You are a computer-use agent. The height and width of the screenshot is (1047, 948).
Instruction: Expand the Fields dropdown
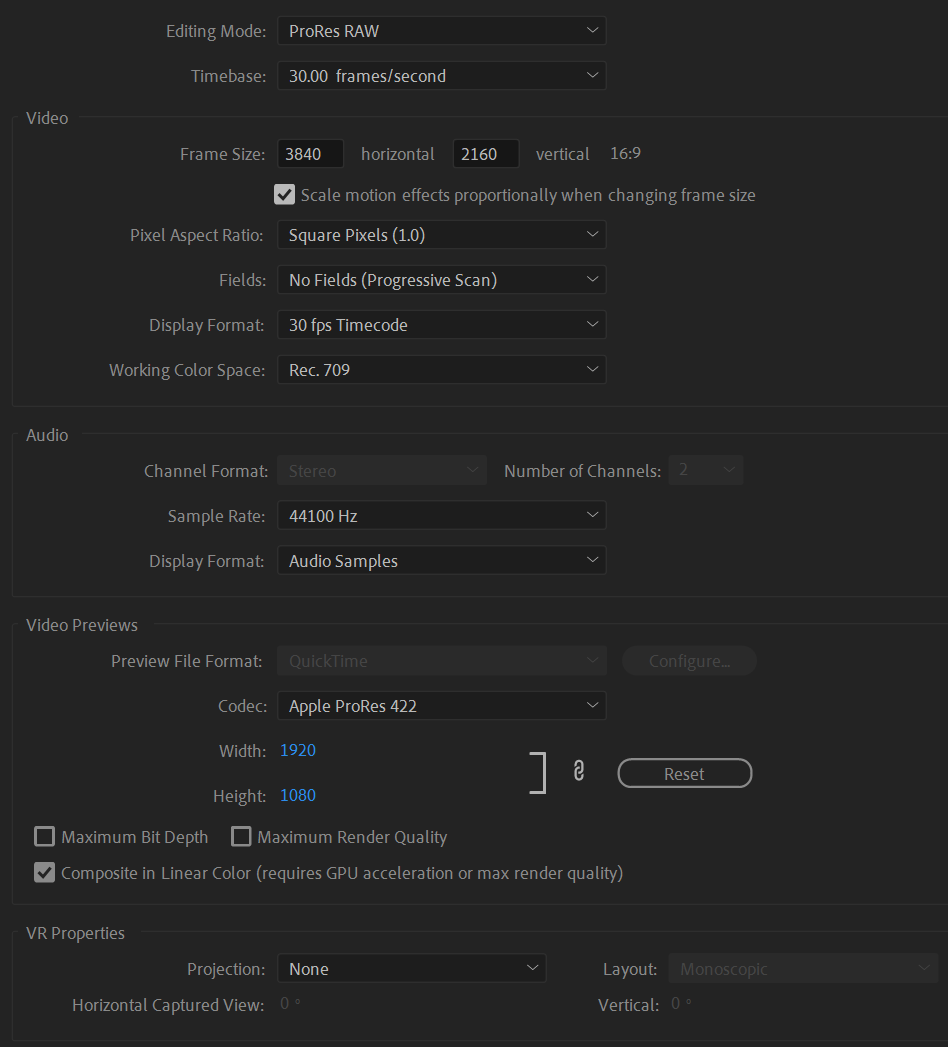[442, 279]
